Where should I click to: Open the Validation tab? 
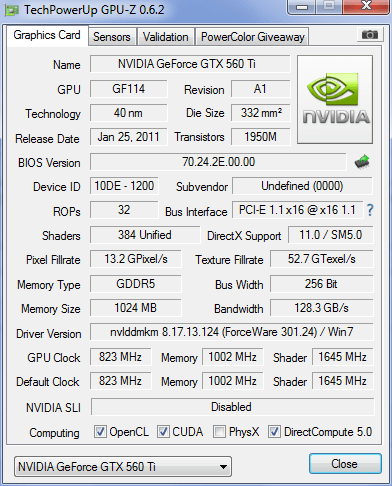click(x=166, y=37)
